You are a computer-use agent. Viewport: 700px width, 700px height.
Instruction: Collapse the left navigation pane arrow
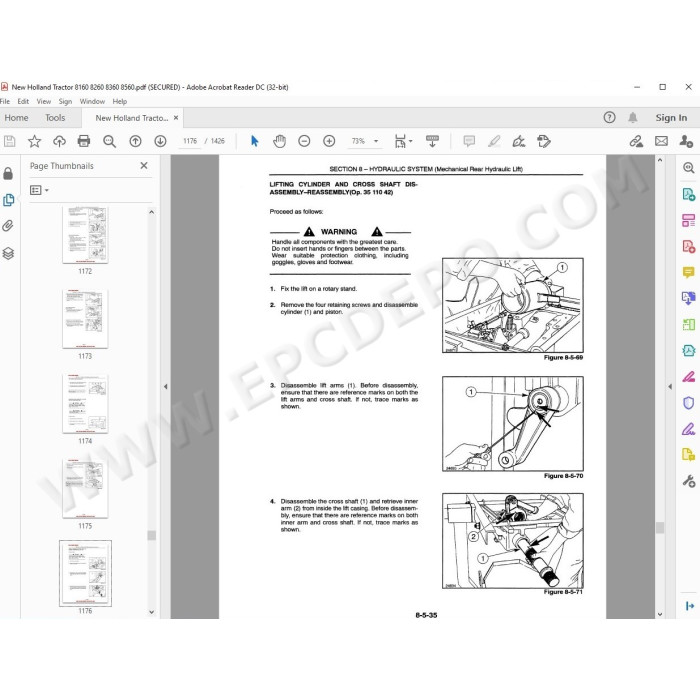166,387
